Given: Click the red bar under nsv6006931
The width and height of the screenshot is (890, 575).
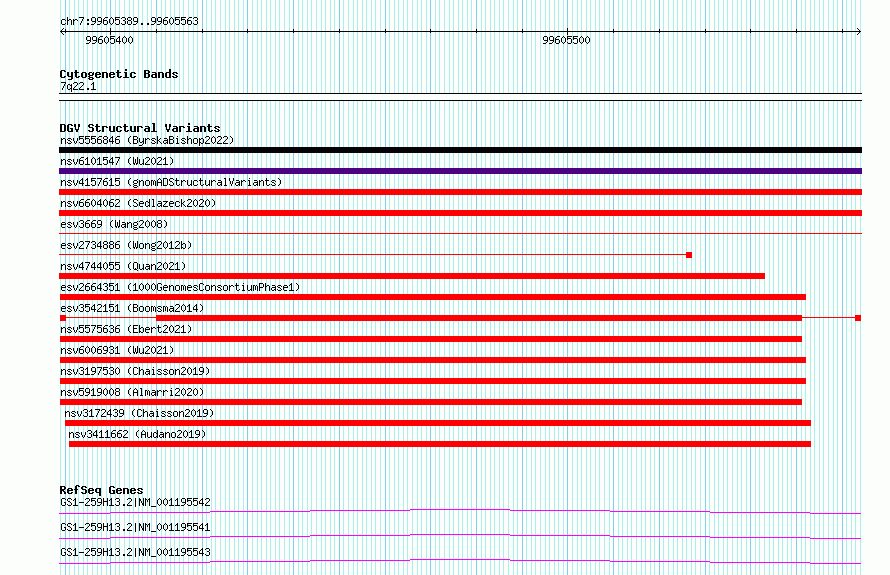Looking at the screenshot, I should [x=433, y=360].
